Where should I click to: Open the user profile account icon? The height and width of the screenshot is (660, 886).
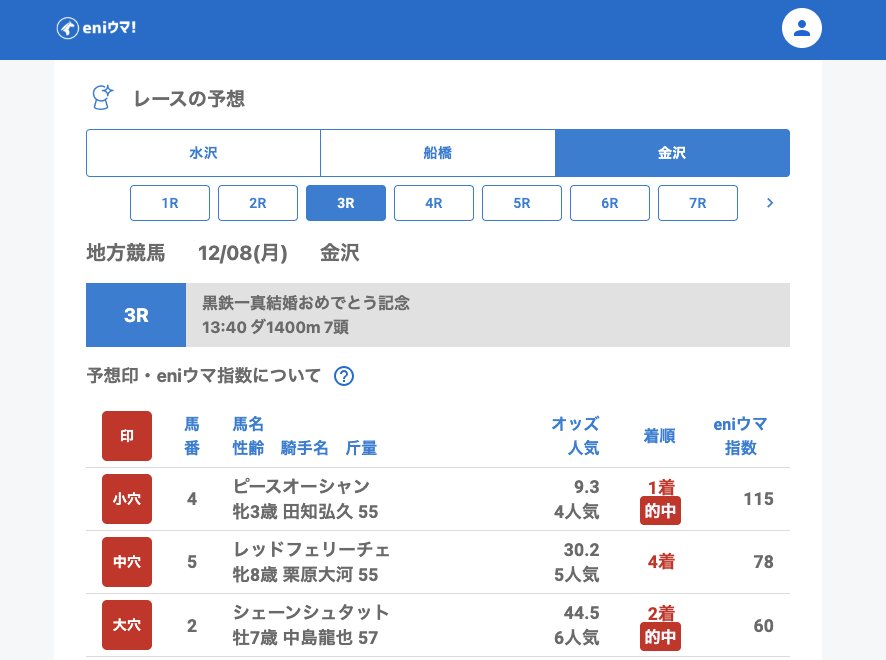point(801,28)
